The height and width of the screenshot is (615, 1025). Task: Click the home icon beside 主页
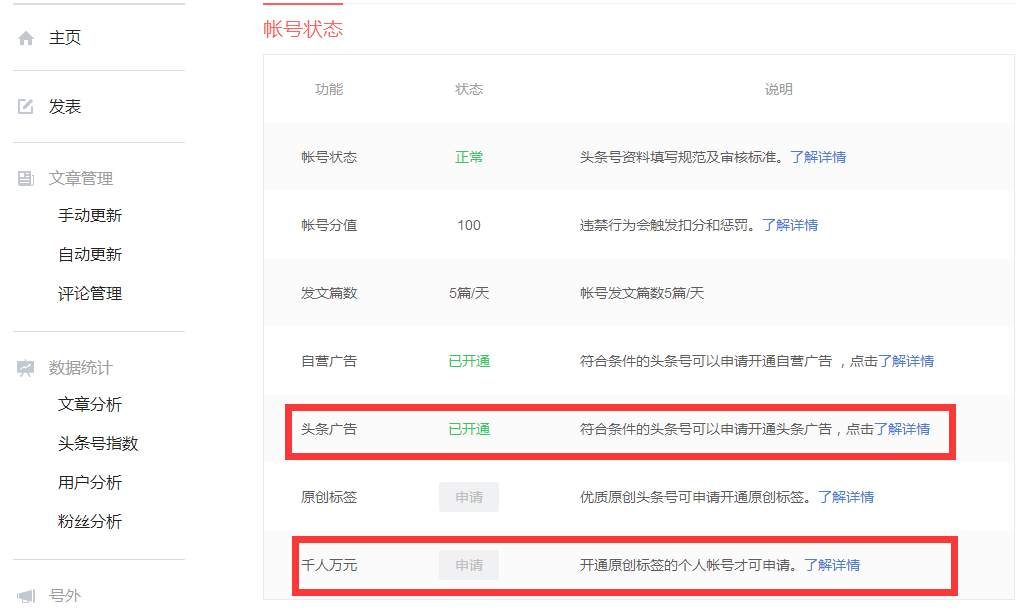[25, 37]
